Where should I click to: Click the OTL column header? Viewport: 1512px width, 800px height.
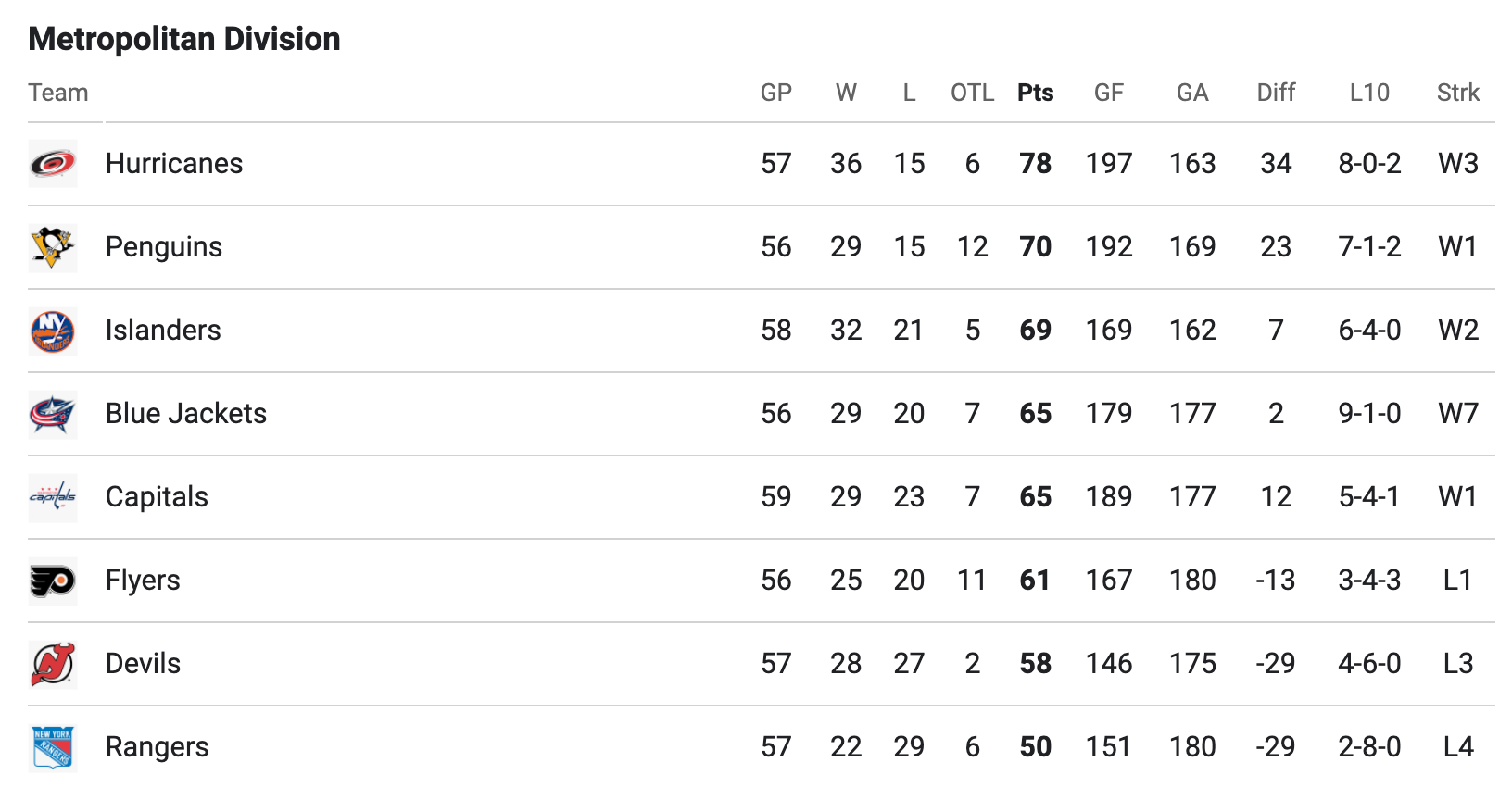coord(973,93)
